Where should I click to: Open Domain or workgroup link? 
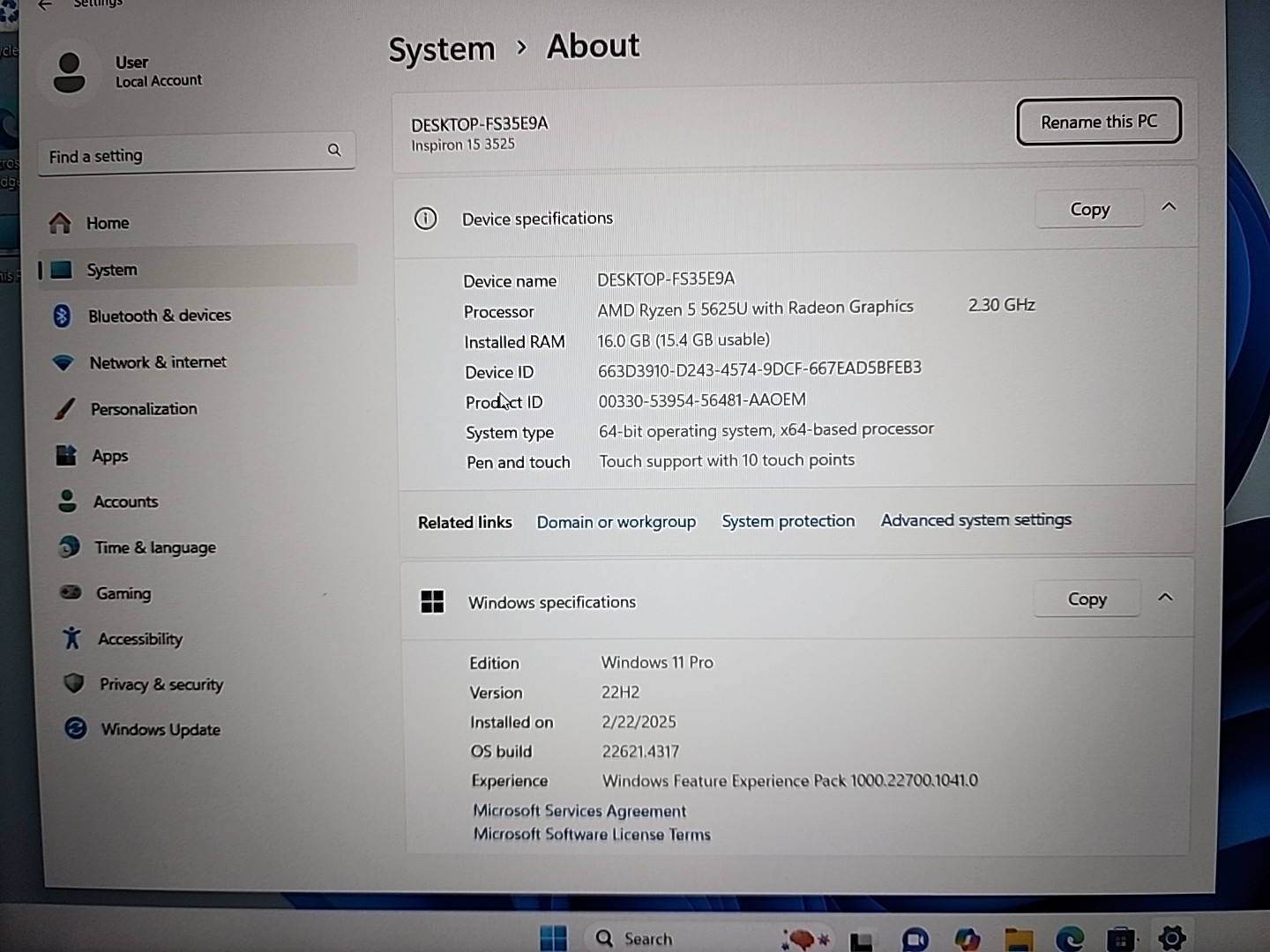tap(616, 522)
